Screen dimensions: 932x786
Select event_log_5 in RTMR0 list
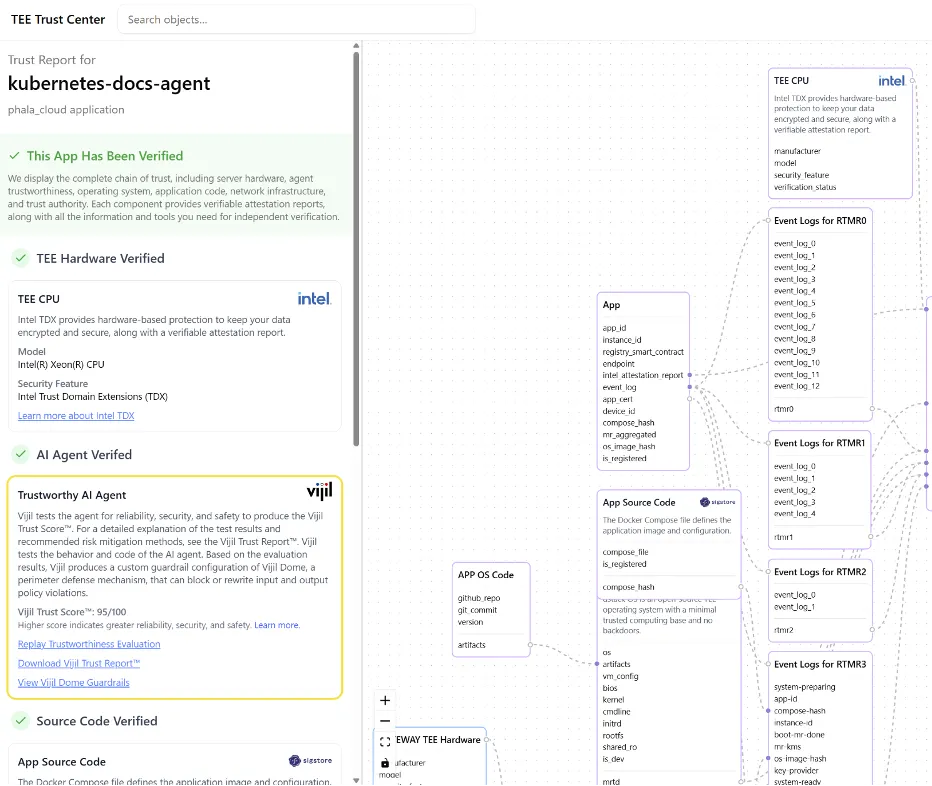(x=795, y=303)
